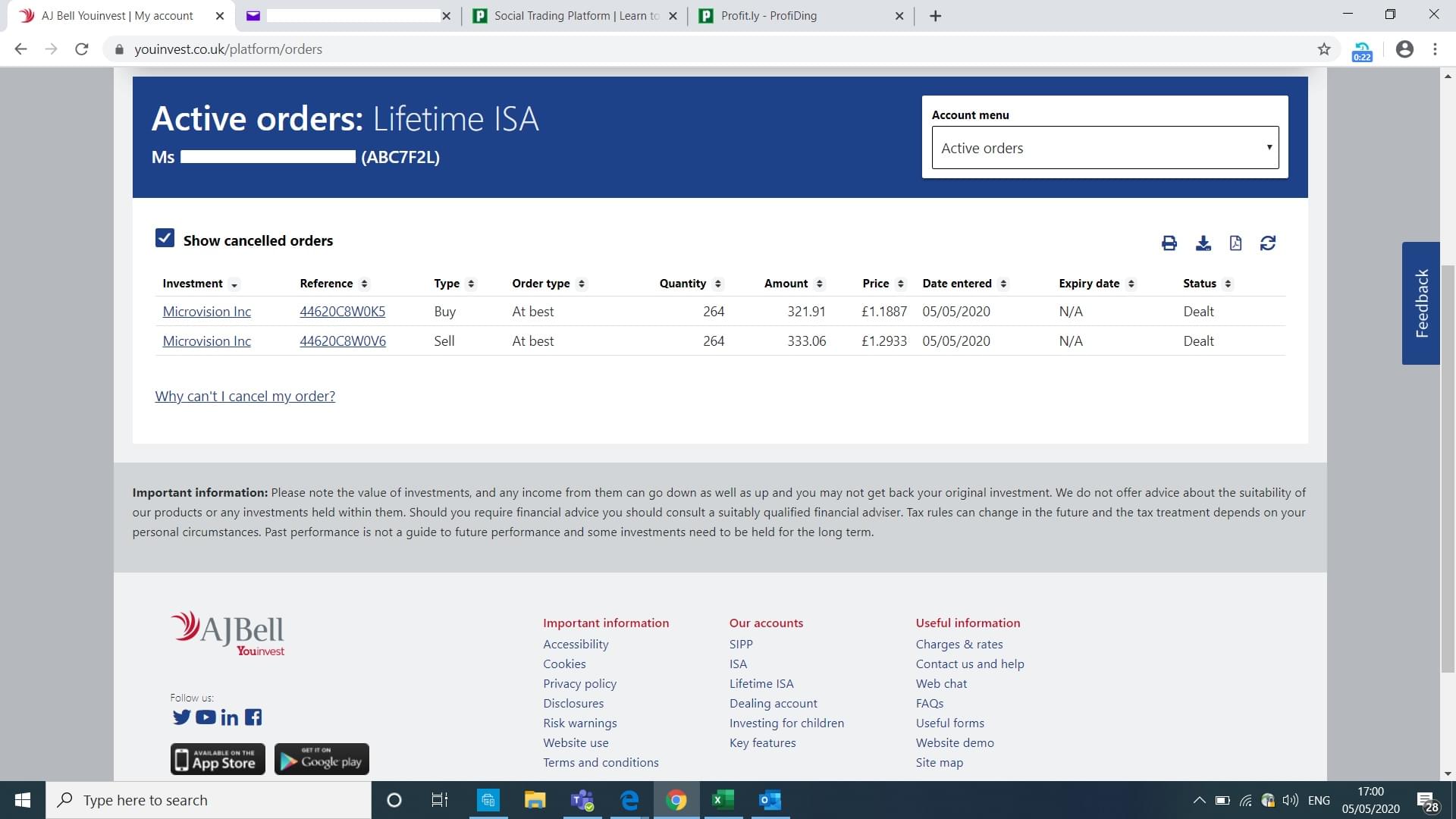Export orders as PDF icon

point(1235,243)
